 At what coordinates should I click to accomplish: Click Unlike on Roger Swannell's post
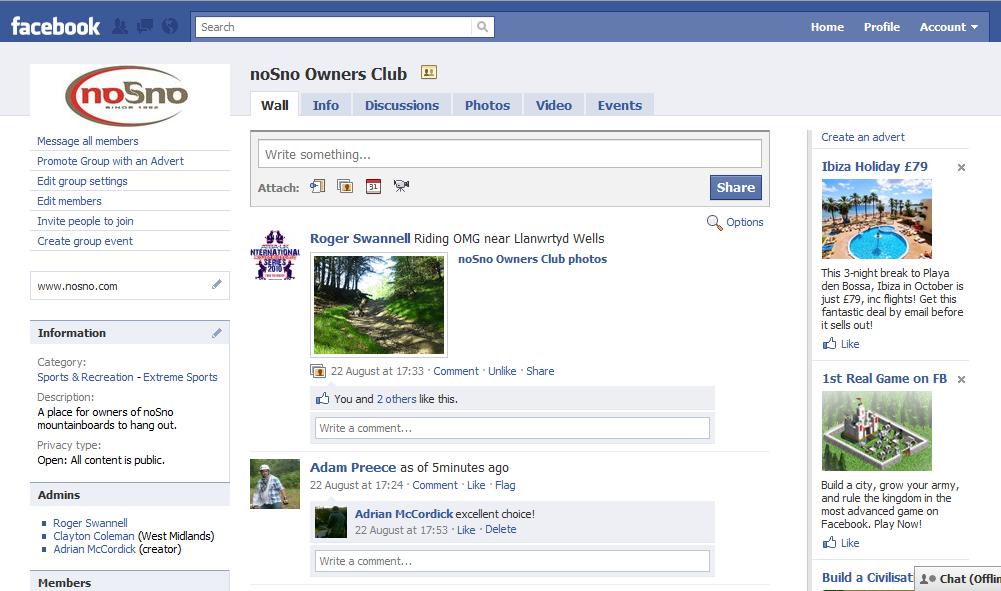point(502,371)
